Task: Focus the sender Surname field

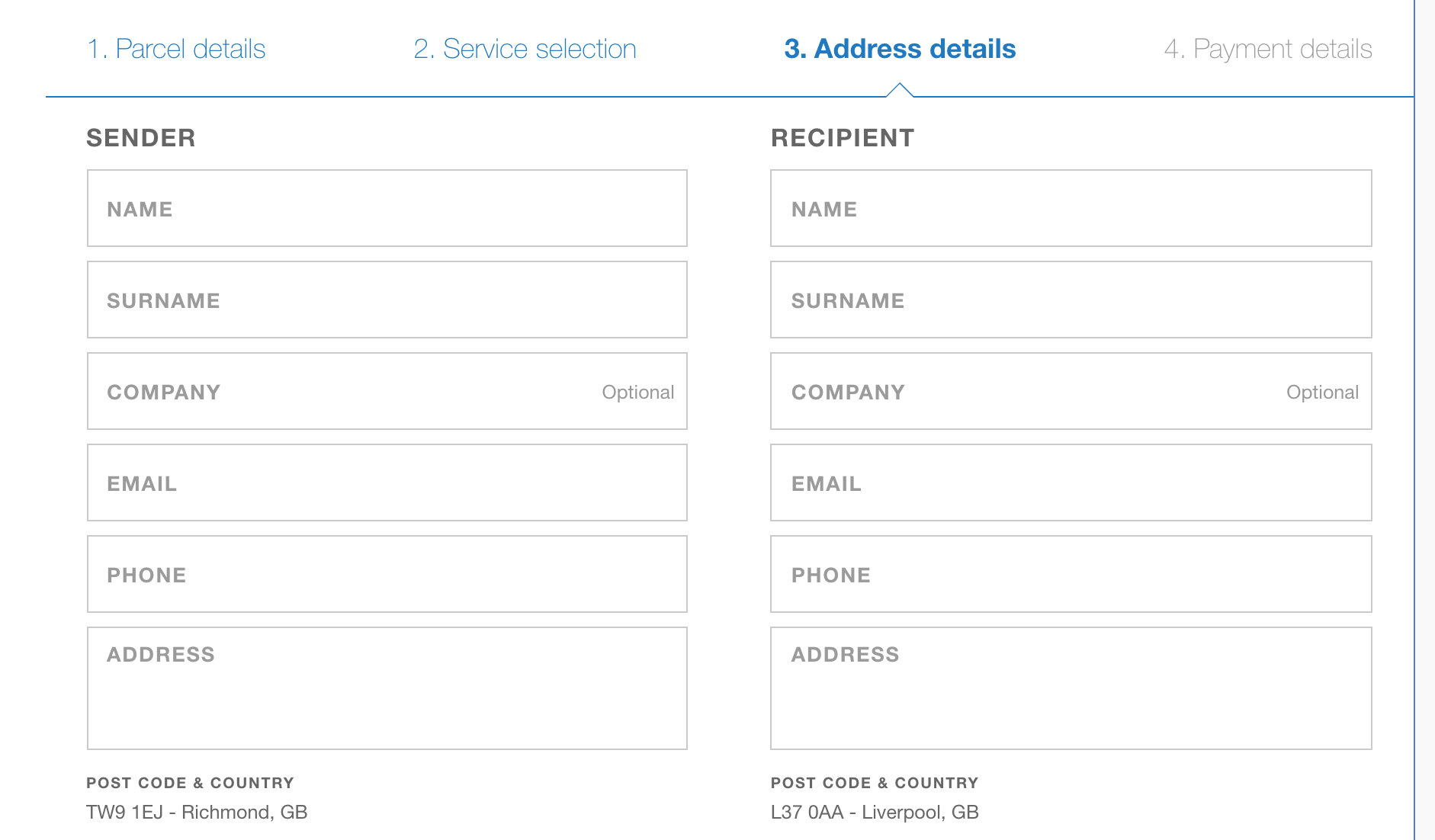Action: (x=387, y=300)
